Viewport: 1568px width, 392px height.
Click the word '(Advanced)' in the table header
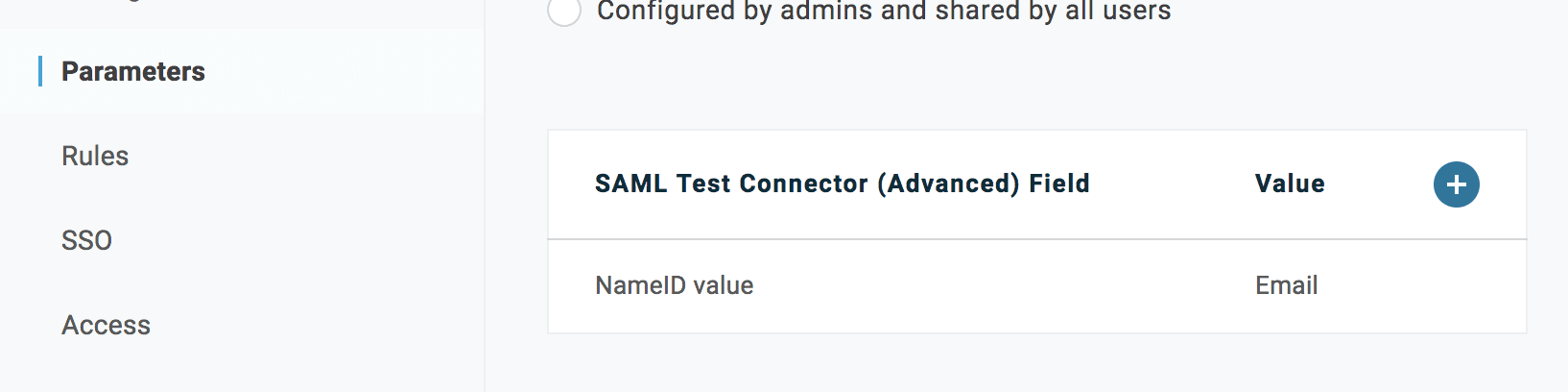[948, 184]
